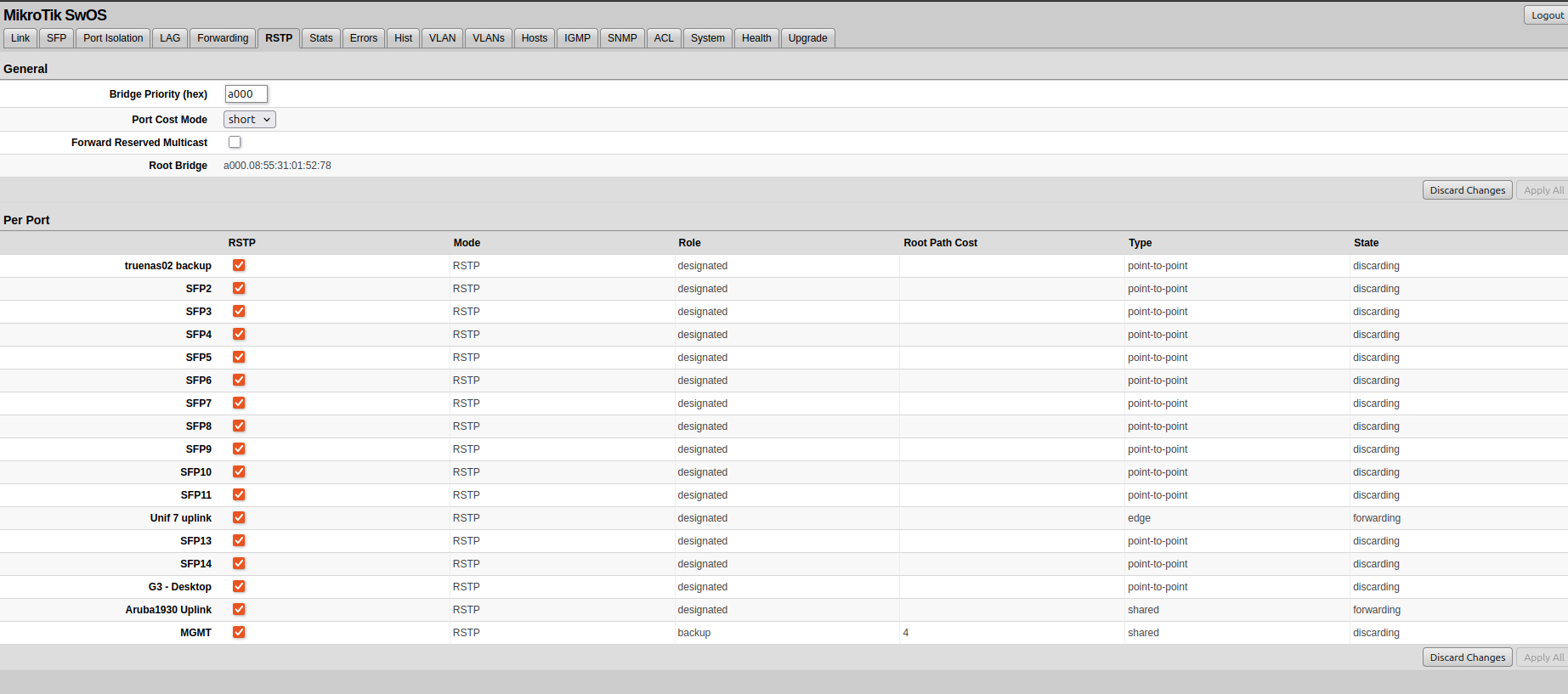Switch to the VLAN tab
Image resolution: width=1568 pixels, height=694 pixels.
(443, 38)
